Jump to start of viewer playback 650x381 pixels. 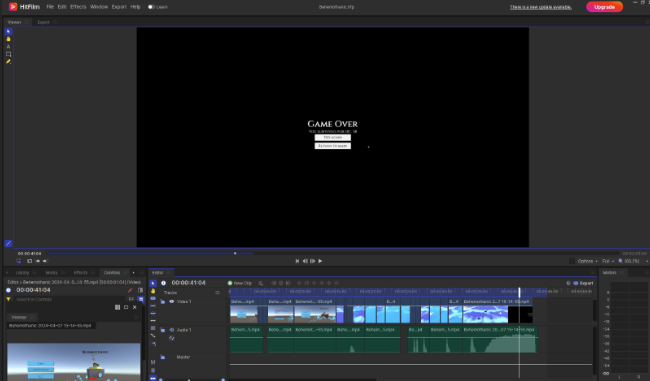[x=297, y=261]
